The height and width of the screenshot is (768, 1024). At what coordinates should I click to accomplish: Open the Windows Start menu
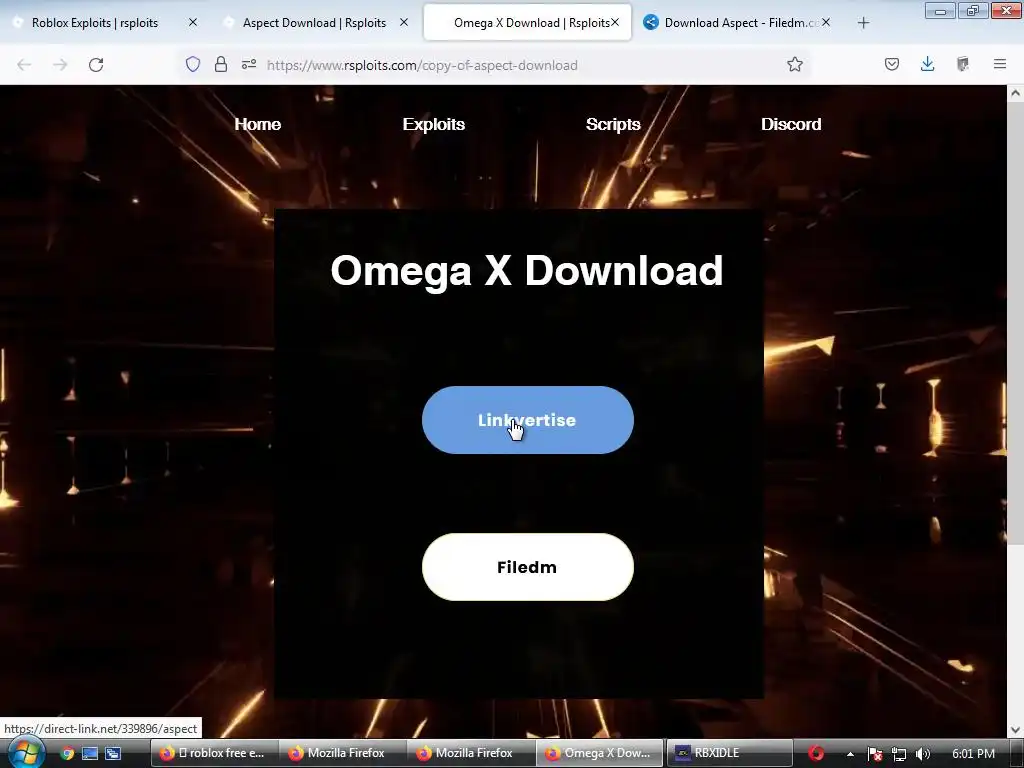coord(25,753)
